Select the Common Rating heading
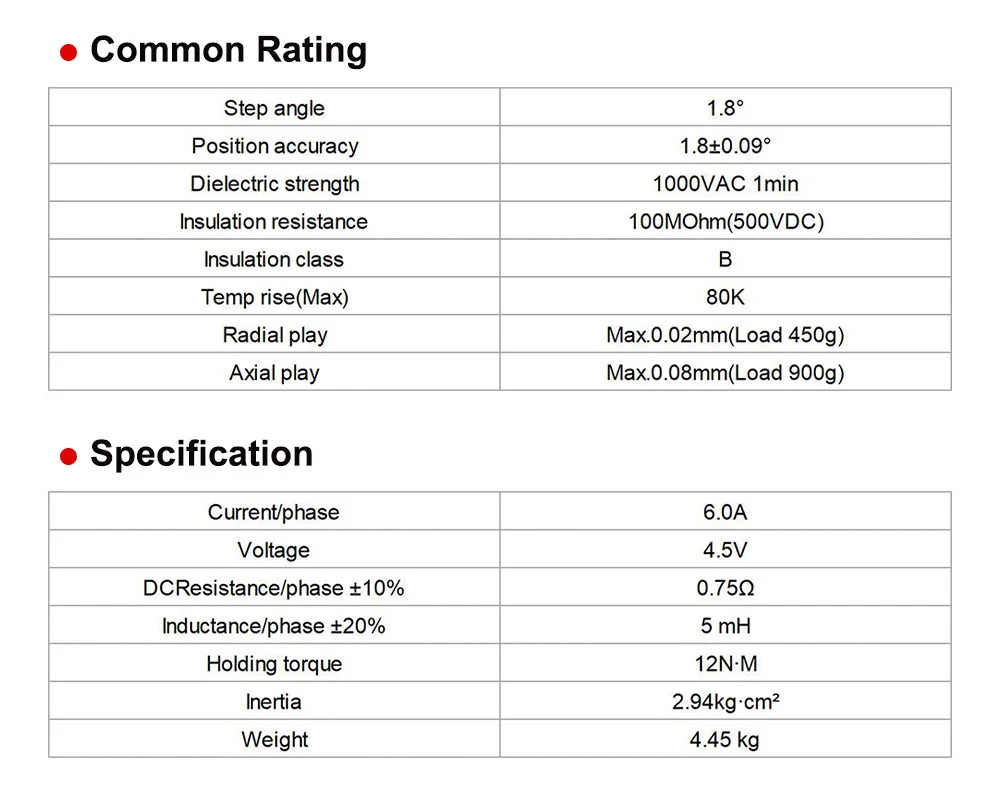Screen dimensions: 1000x792 pyautogui.click(x=228, y=50)
